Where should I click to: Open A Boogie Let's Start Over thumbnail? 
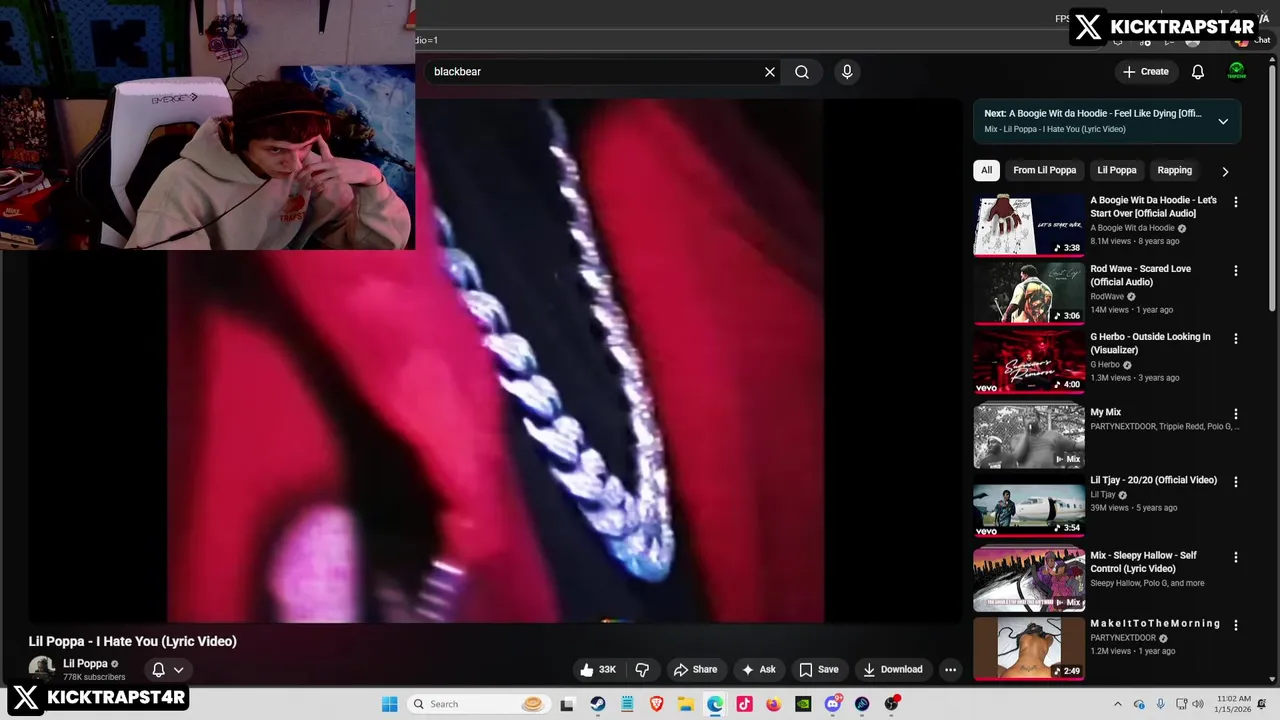[1029, 225]
